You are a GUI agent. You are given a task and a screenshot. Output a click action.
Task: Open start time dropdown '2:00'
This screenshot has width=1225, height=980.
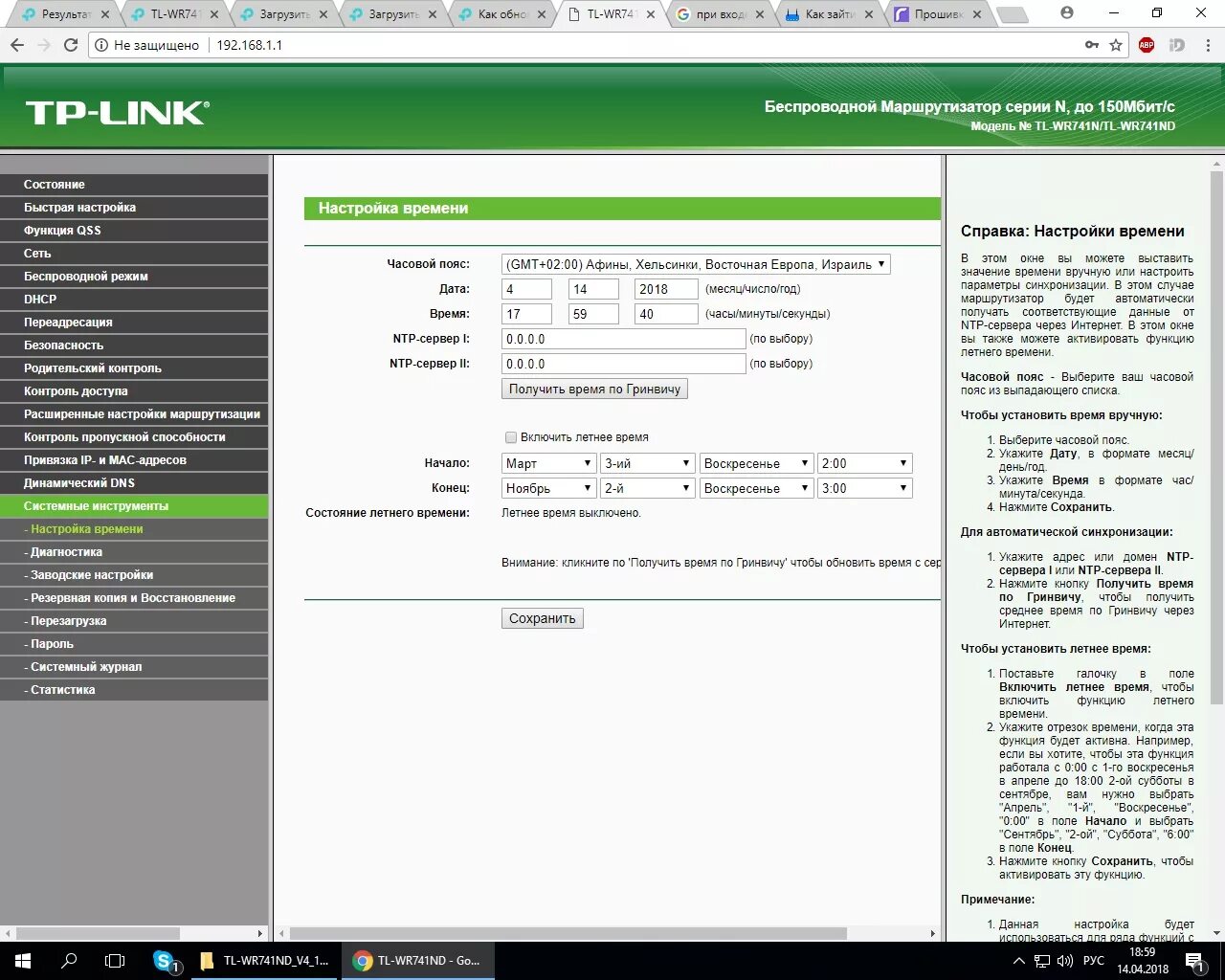pyautogui.click(x=865, y=463)
